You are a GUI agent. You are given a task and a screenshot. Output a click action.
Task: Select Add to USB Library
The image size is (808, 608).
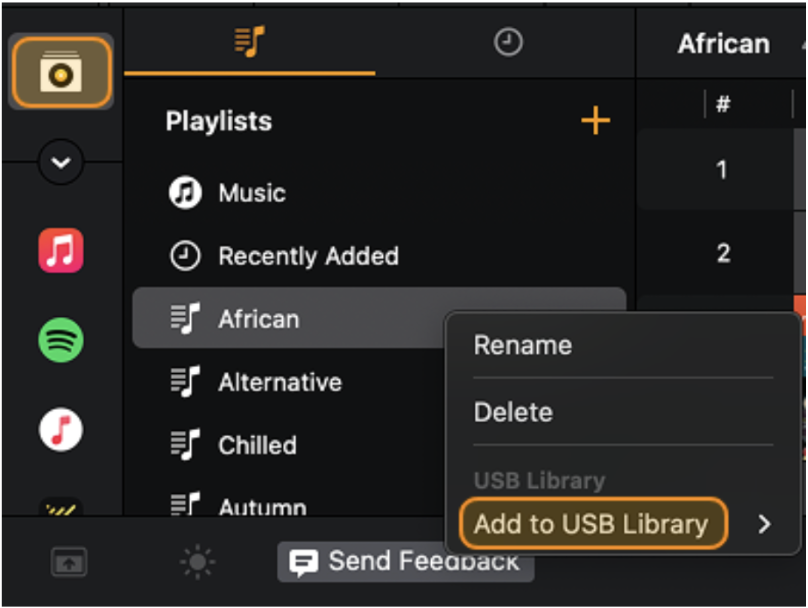coord(592,523)
